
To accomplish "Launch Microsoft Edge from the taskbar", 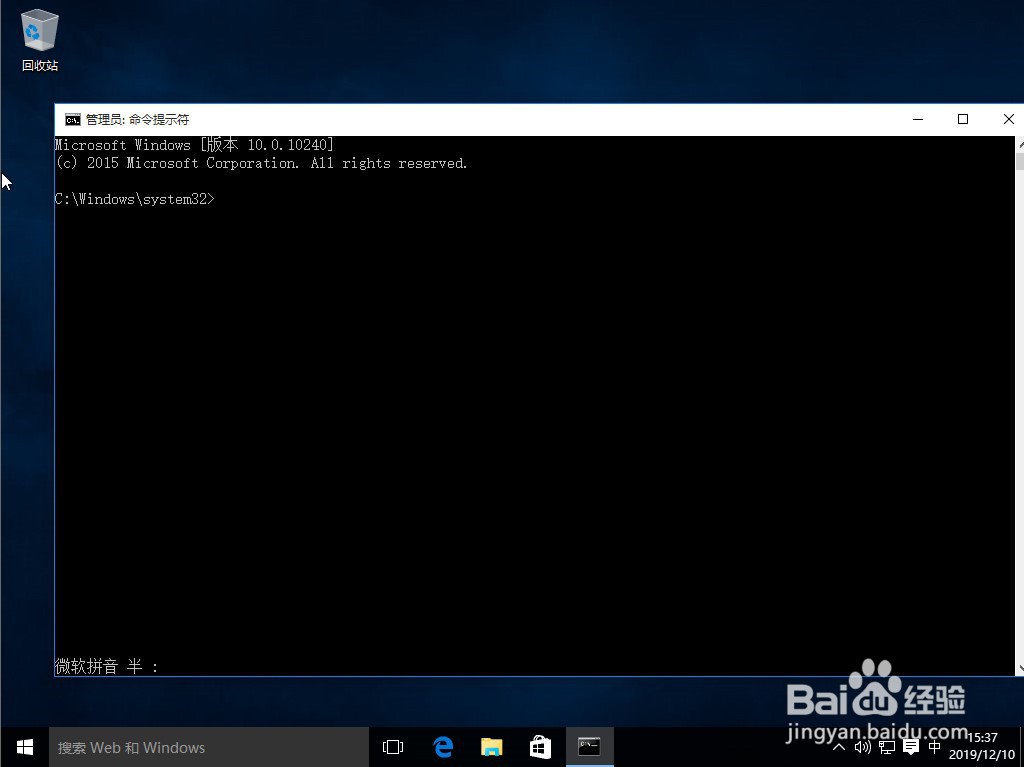I will coord(443,747).
